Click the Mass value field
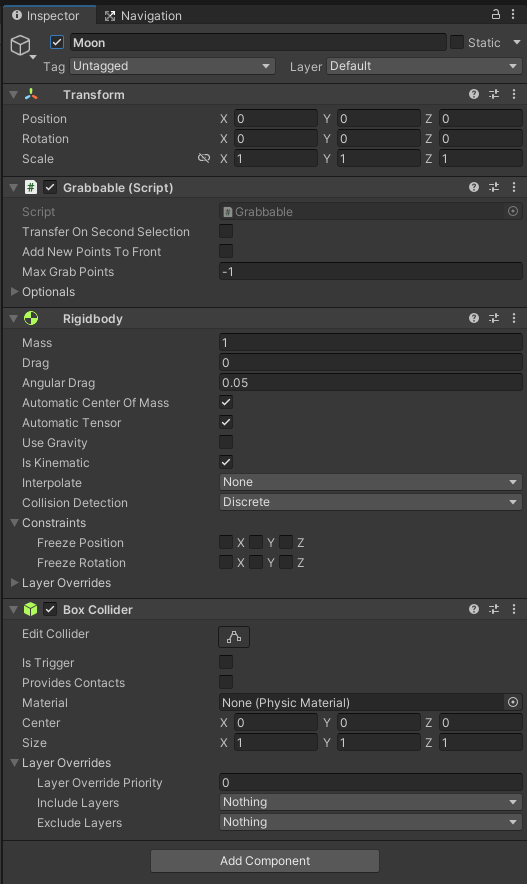The image size is (527, 884). [370, 343]
